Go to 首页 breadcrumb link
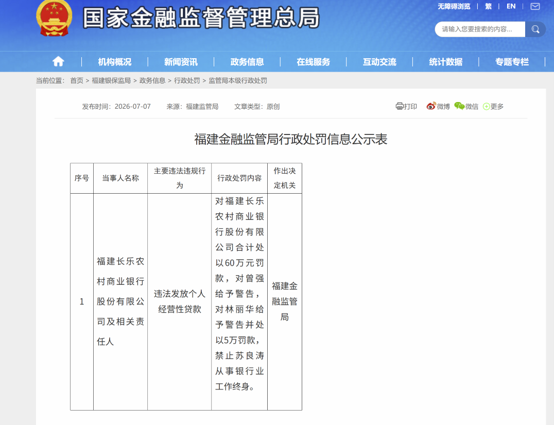The image size is (554, 425). click(x=76, y=81)
